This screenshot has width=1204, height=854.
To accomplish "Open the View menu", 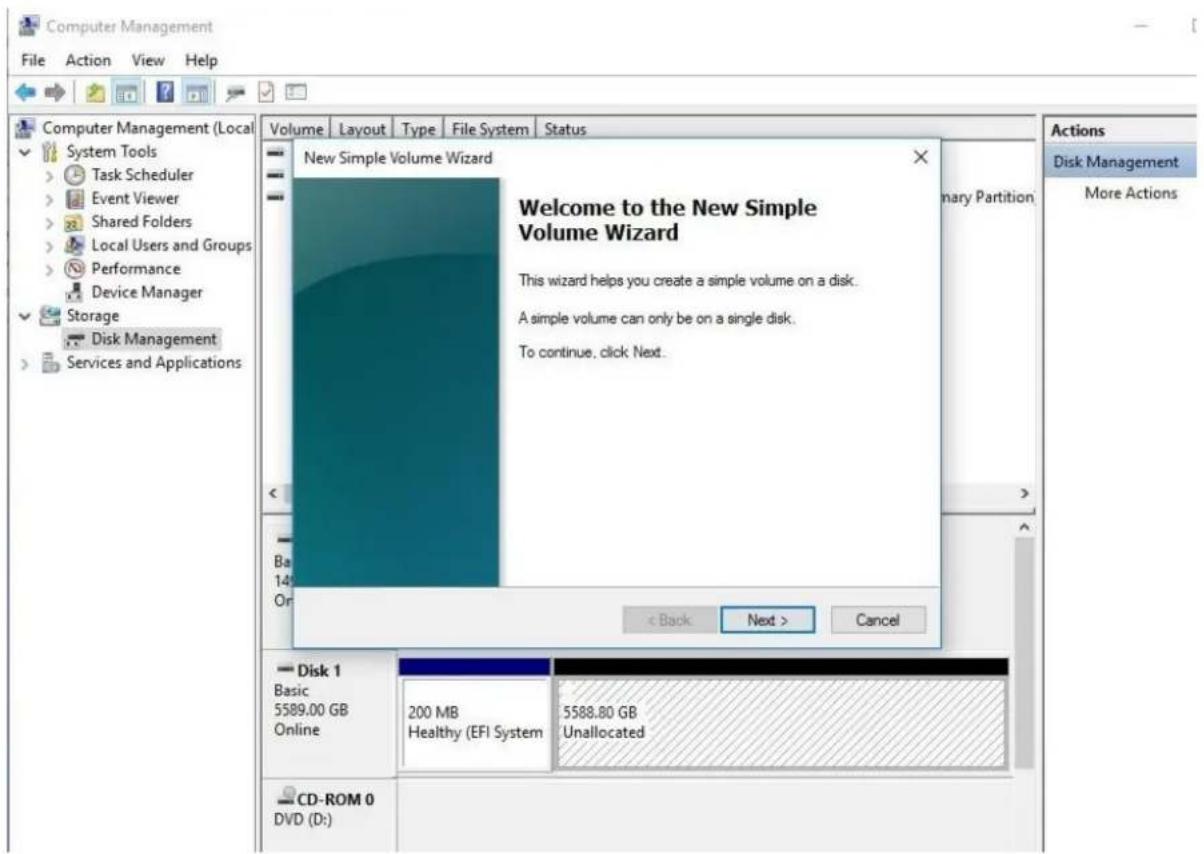I will 149,61.
